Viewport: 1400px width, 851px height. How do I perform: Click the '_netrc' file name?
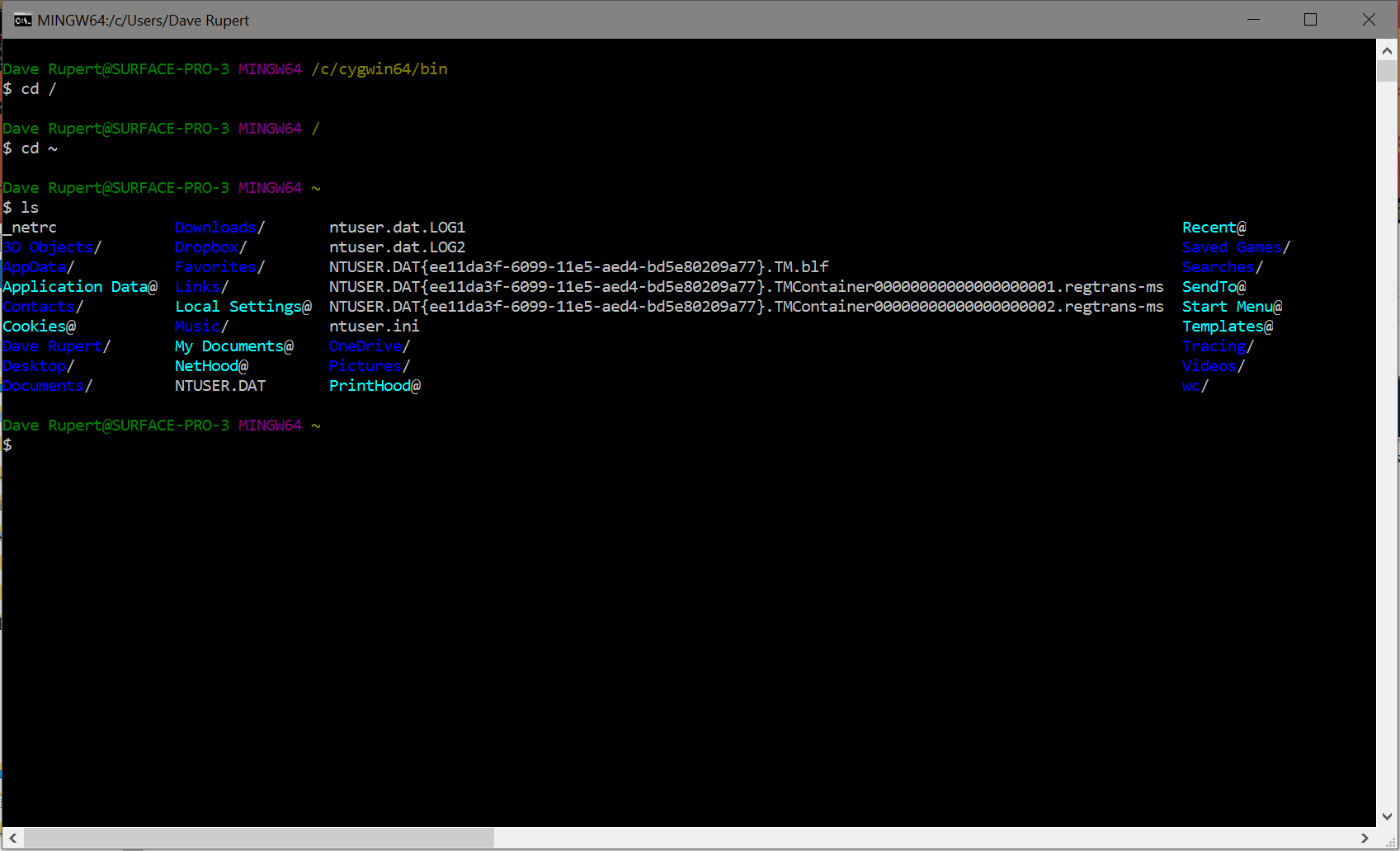pos(30,228)
